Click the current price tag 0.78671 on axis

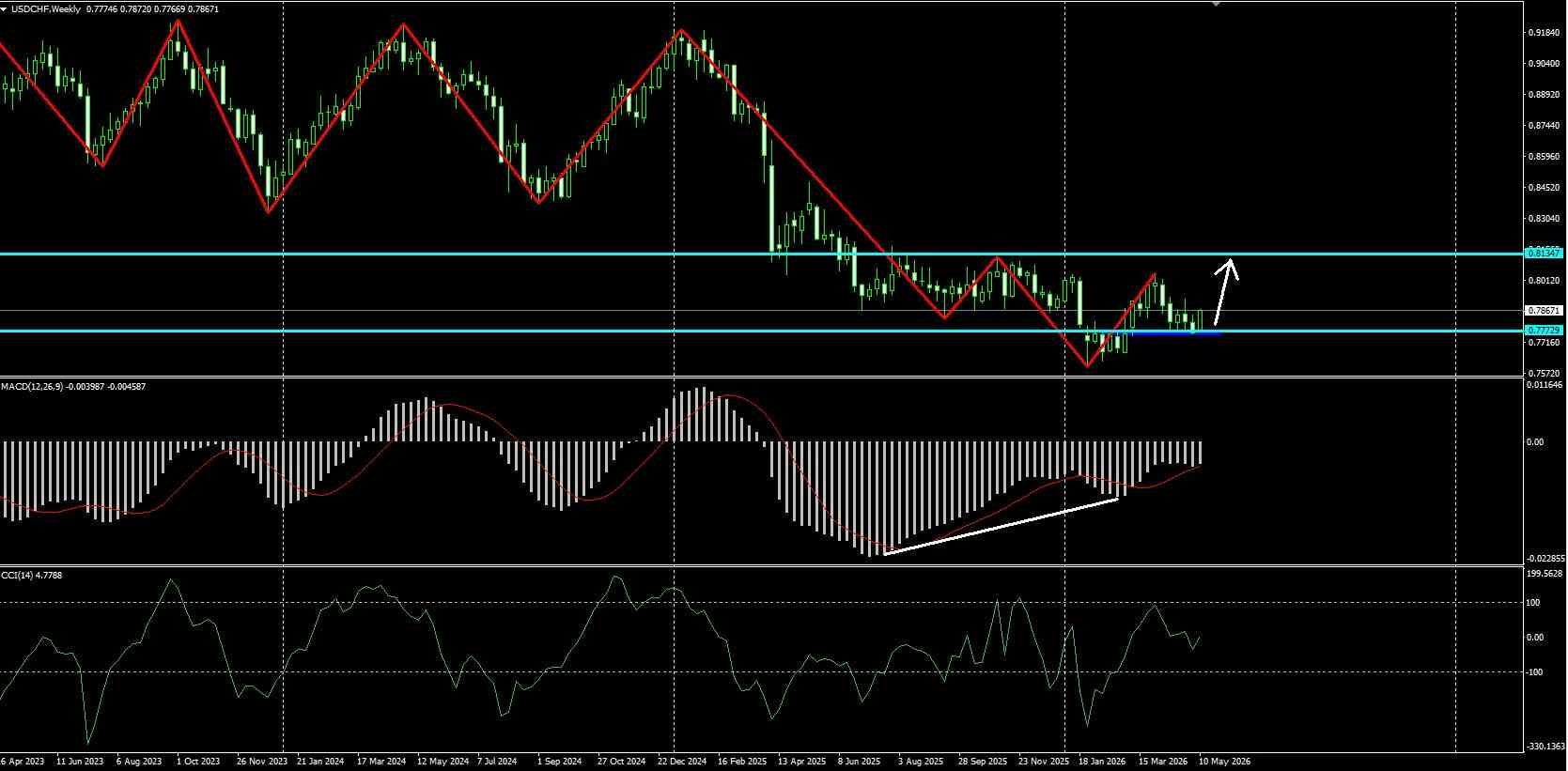click(x=1545, y=310)
